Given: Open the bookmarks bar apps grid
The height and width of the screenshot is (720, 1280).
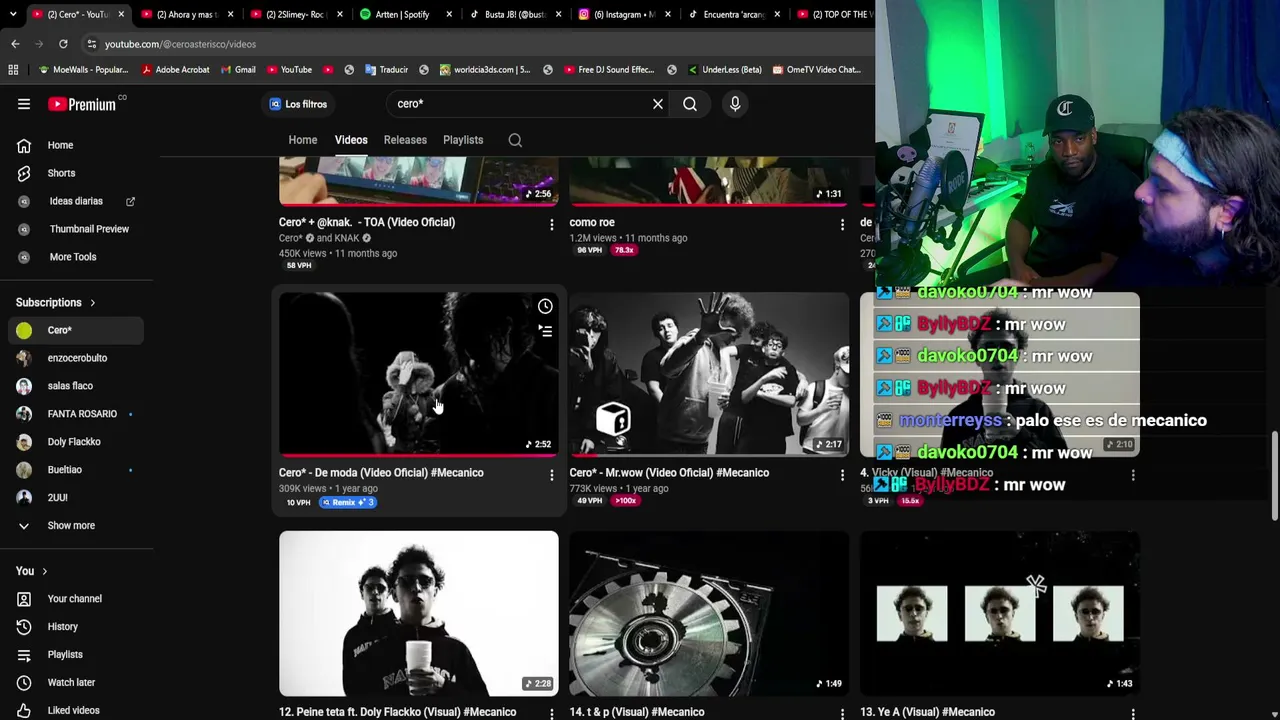Looking at the screenshot, I should 13,70.
